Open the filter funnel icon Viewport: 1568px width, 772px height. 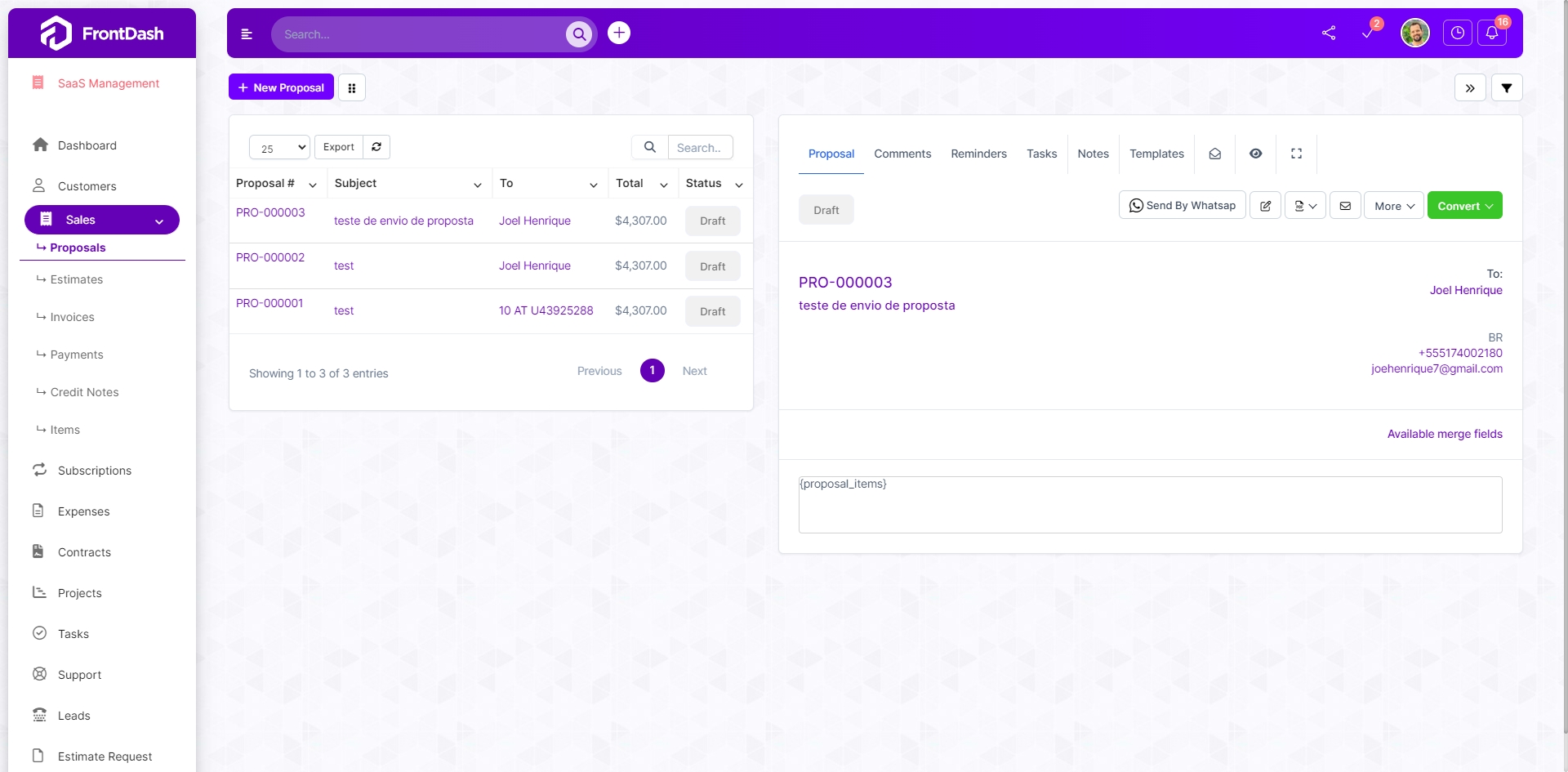(1507, 87)
